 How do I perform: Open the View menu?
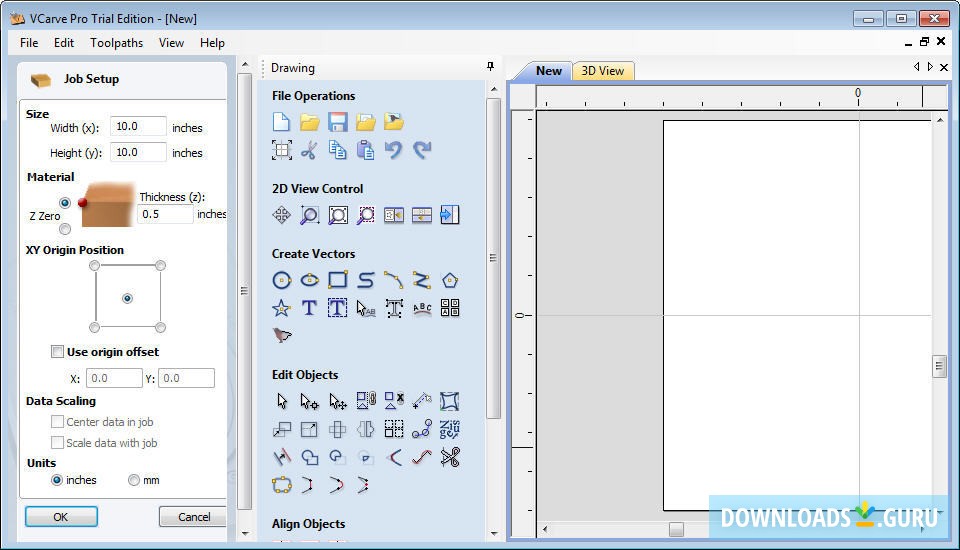point(171,43)
